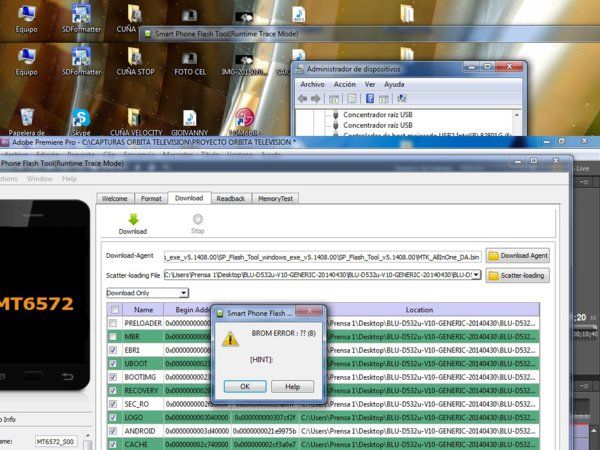Image resolution: width=600 pixels, height=450 pixels.
Task: Click CACHE begin address 0x000000002c740000
Action: [197, 444]
